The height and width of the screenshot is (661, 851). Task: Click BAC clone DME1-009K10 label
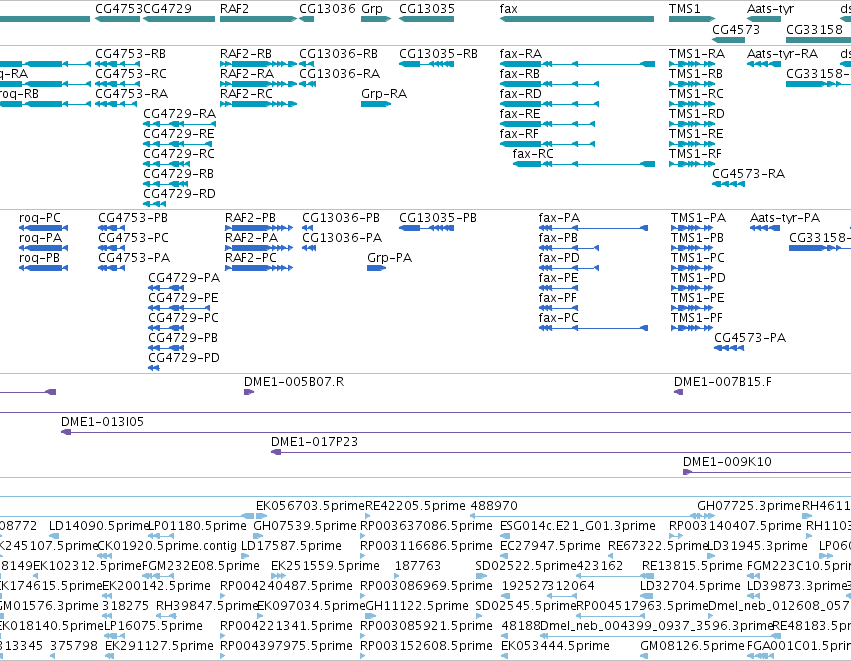coord(727,462)
